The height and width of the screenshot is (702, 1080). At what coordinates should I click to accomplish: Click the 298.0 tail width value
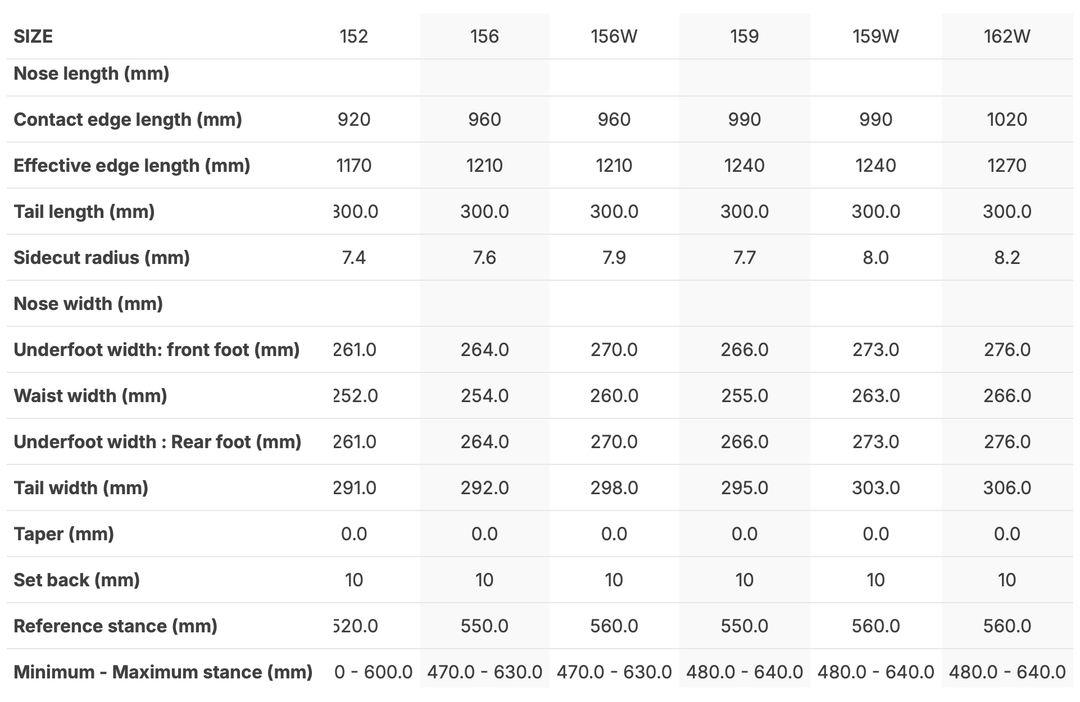pos(614,487)
